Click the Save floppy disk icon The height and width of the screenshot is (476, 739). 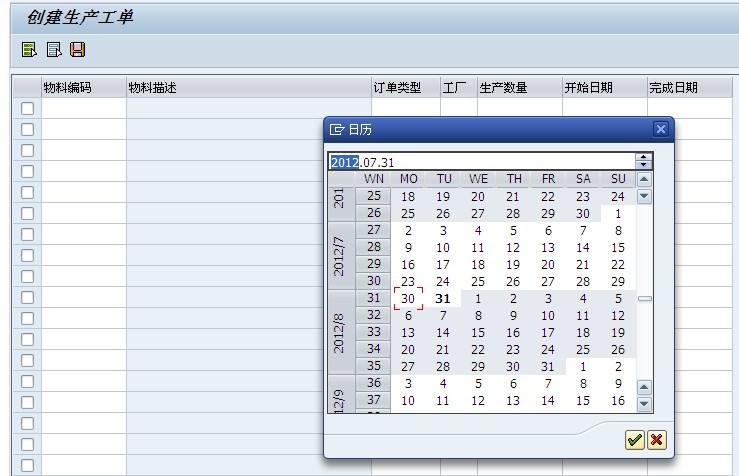click(x=78, y=49)
